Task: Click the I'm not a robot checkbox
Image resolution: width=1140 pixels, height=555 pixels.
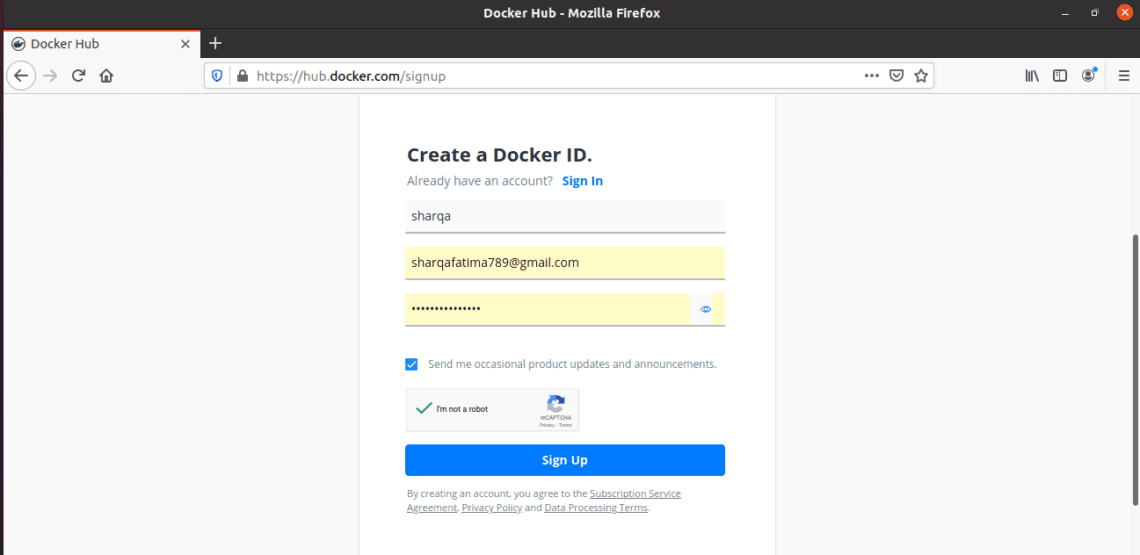Action: pyautogui.click(x=424, y=409)
